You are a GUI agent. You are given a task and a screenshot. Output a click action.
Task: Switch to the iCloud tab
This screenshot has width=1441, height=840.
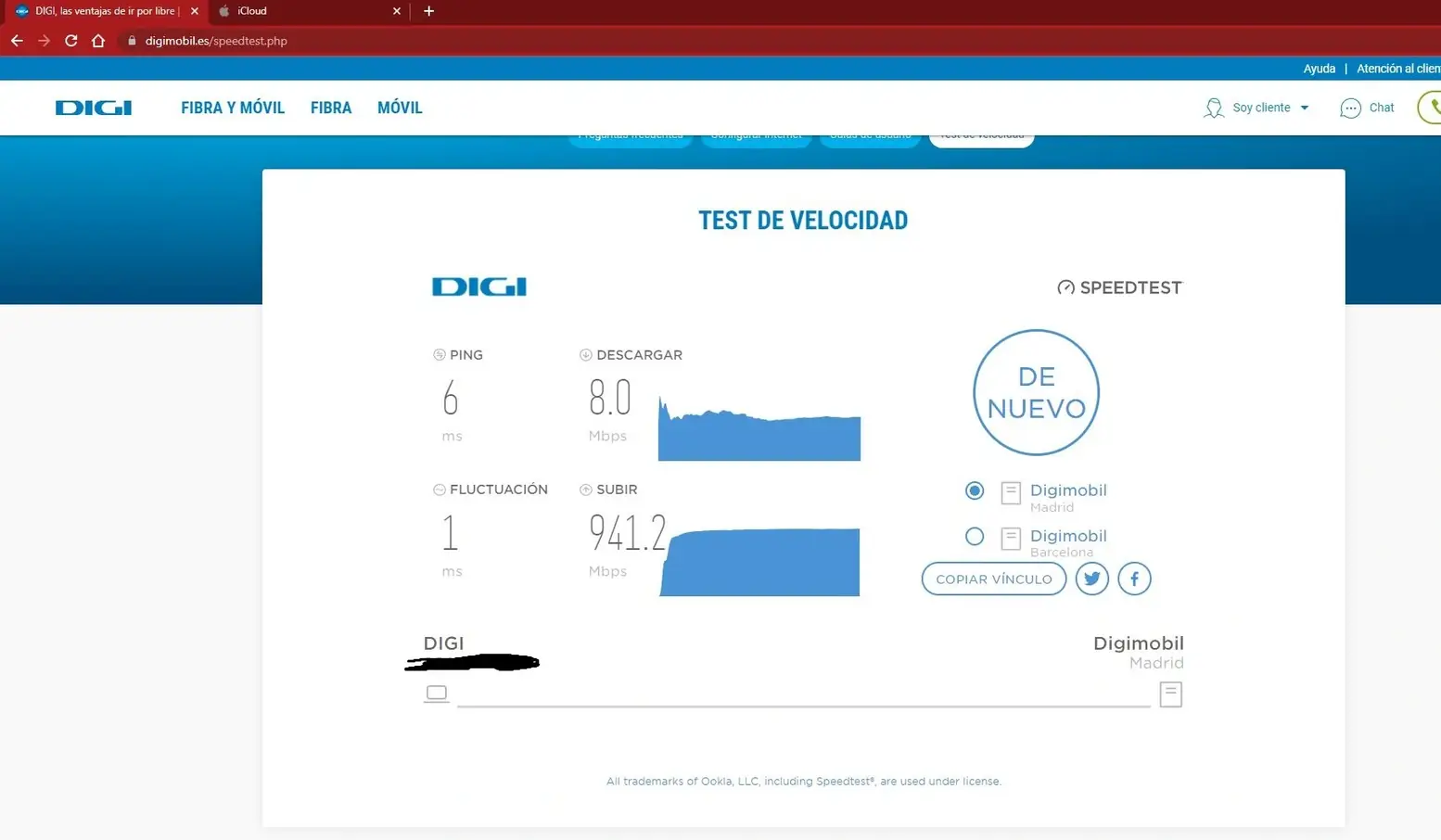[309, 11]
